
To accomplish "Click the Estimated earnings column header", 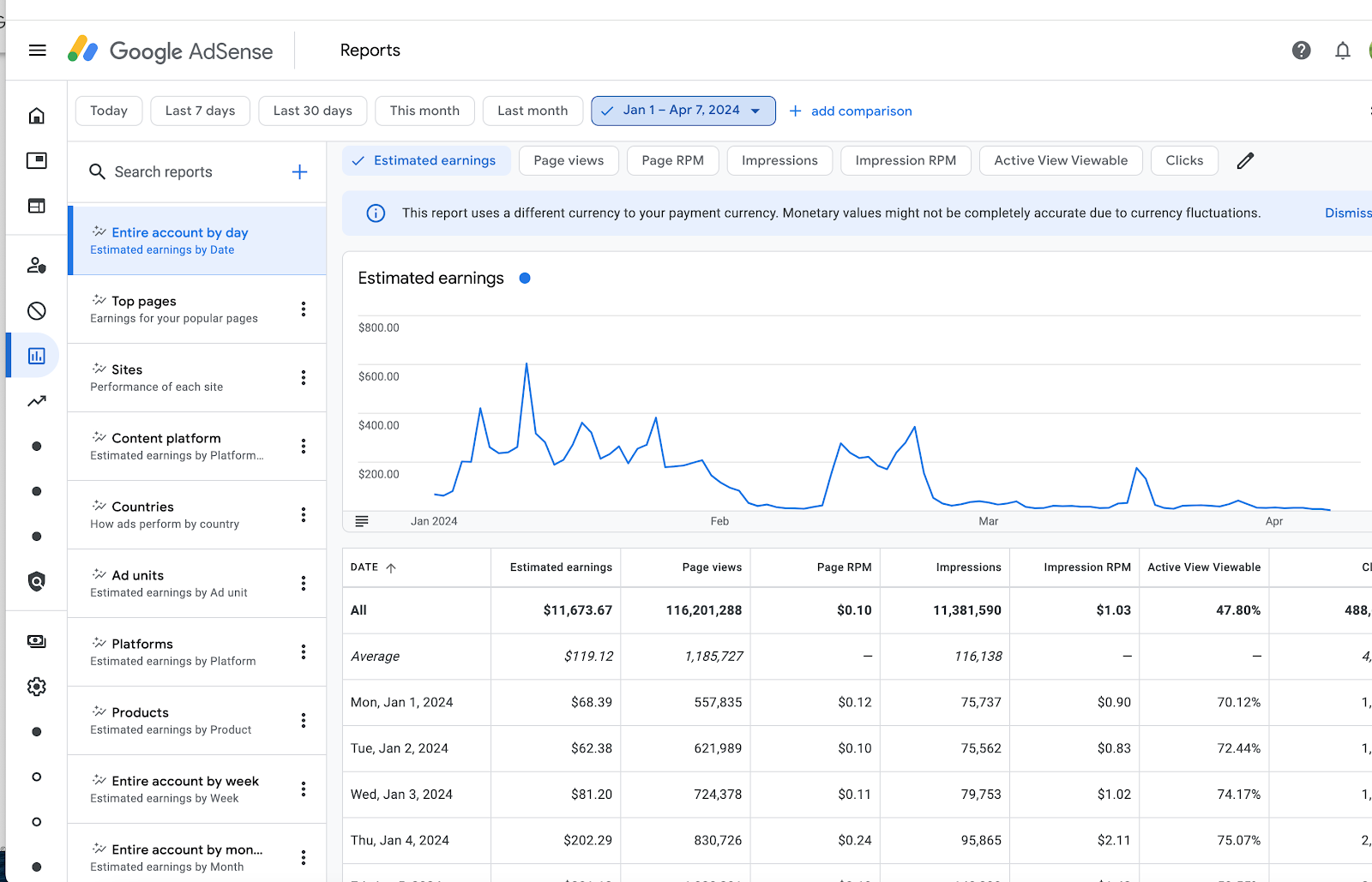I will tap(561, 567).
